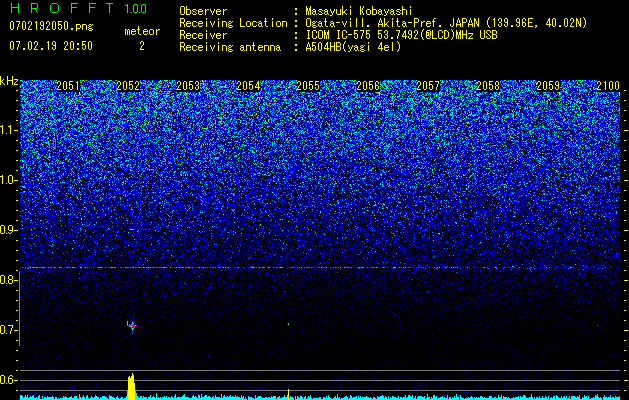Click the 2053 time marker
The width and height of the screenshot is (629, 400).
tap(188, 86)
